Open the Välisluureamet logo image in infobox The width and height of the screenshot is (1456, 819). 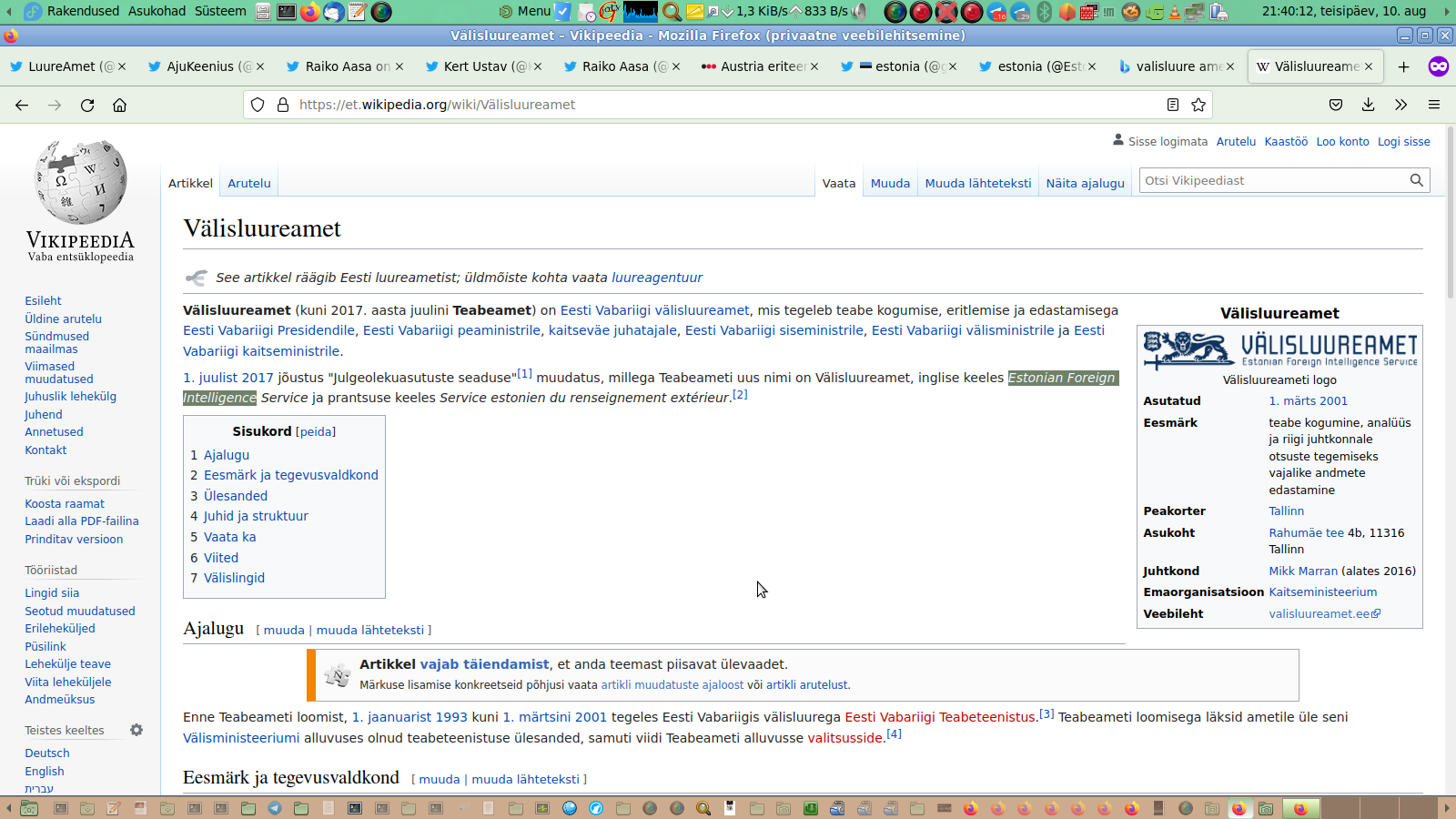[1279, 349]
